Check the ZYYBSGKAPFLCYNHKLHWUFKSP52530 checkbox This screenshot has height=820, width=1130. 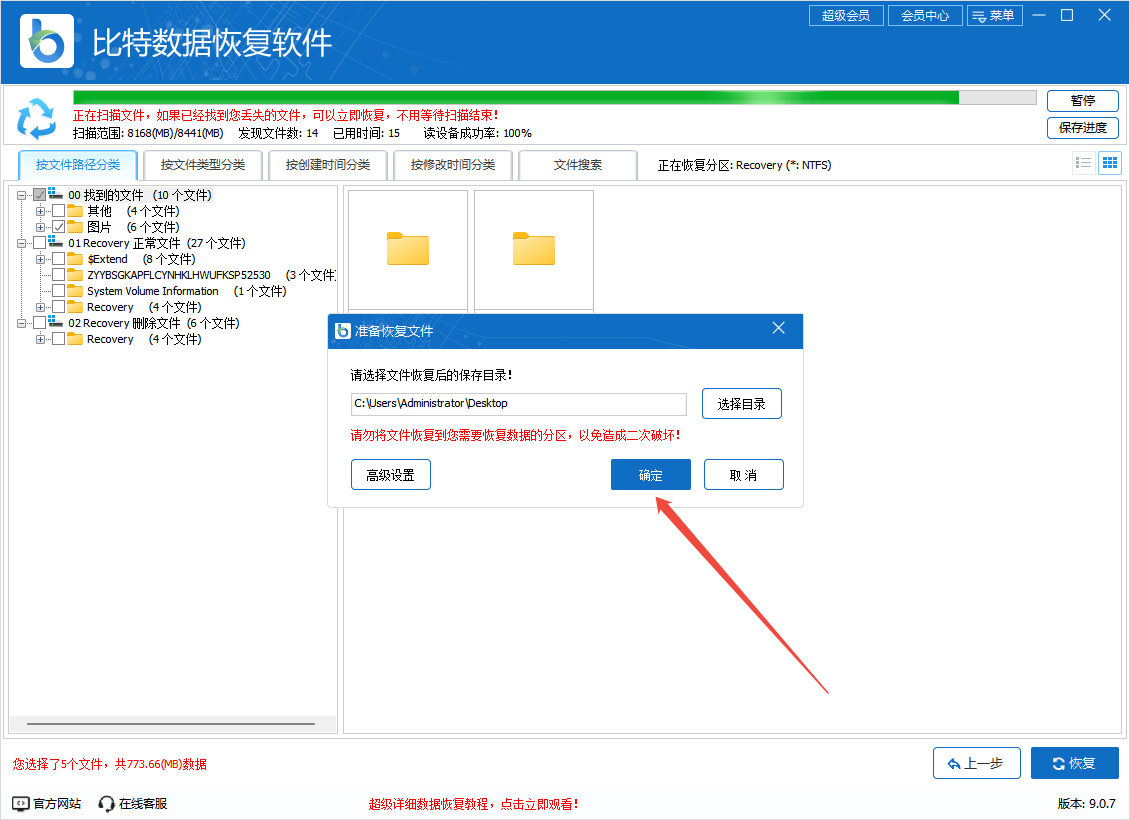point(58,275)
